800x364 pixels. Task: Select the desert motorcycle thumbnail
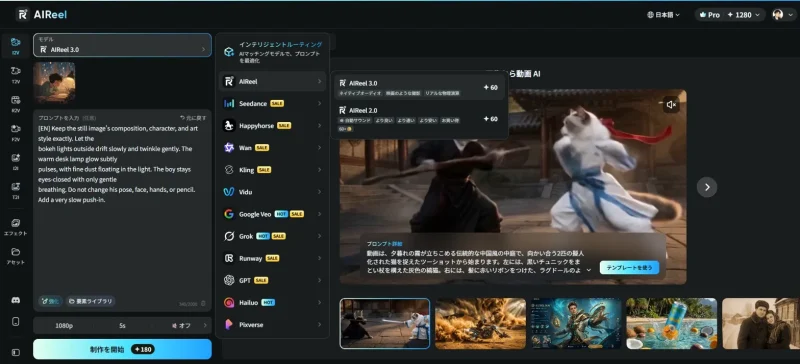point(480,324)
